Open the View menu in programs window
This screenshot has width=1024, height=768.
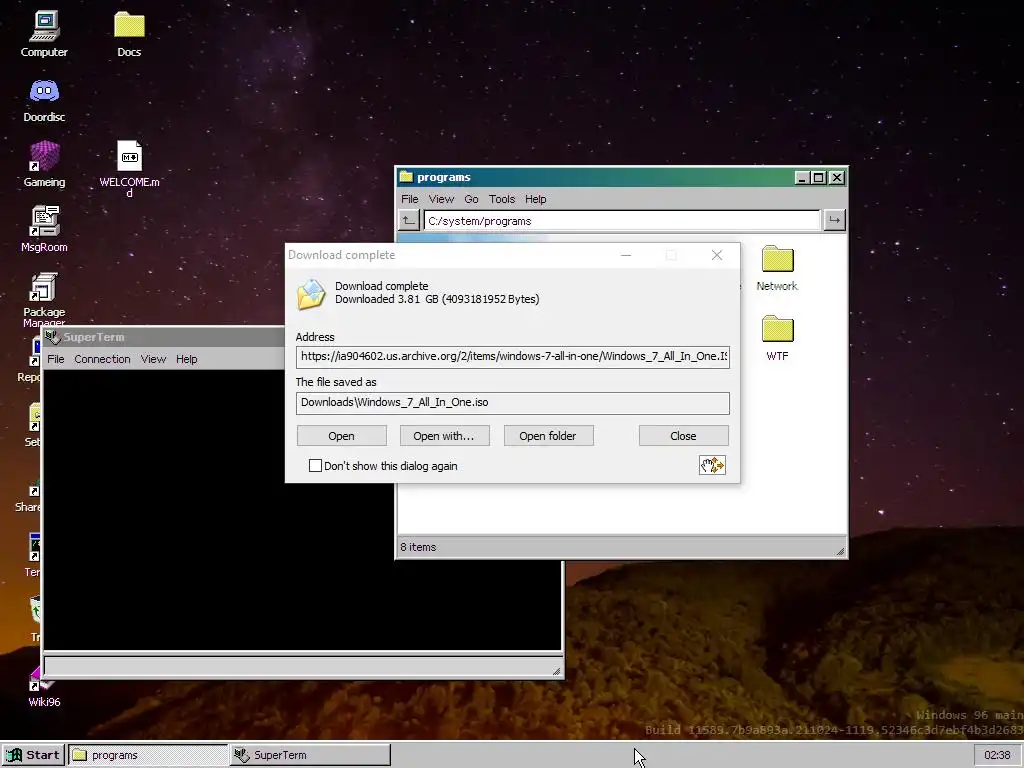pyautogui.click(x=441, y=199)
